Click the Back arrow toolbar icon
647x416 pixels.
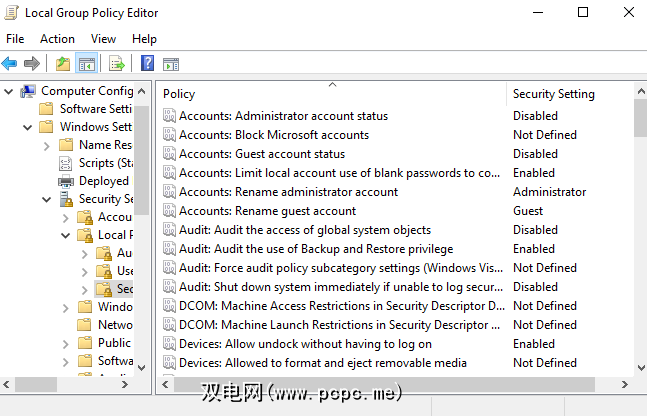pyautogui.click(x=10, y=64)
